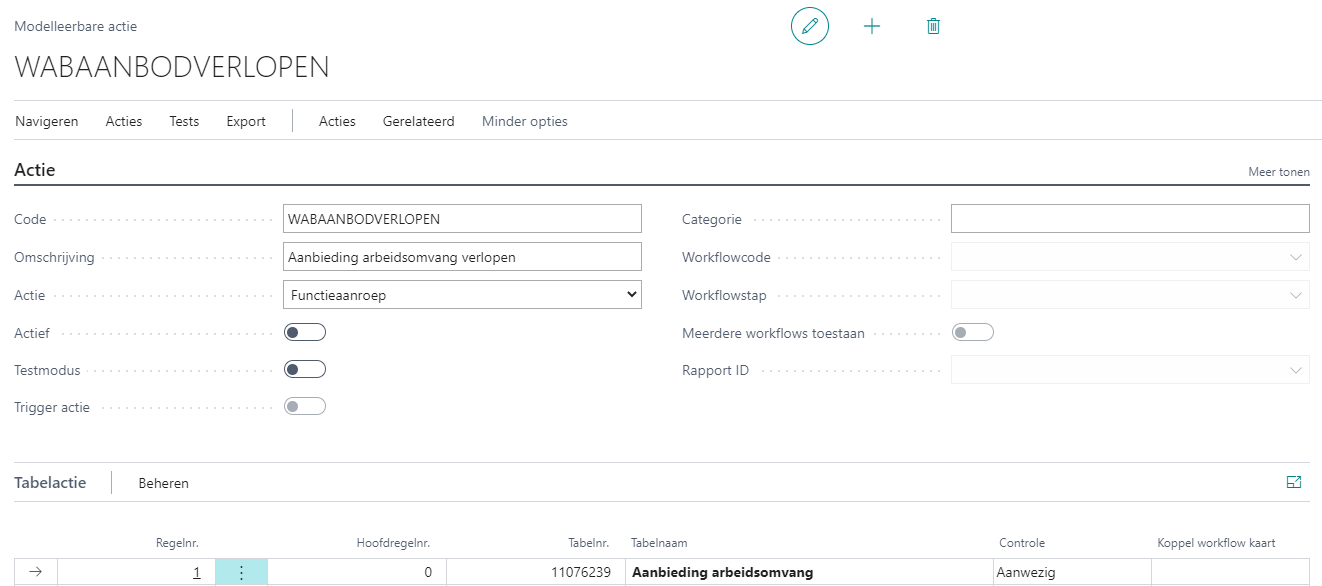Select the row using arrow indicator

pyautogui.click(x=36, y=572)
